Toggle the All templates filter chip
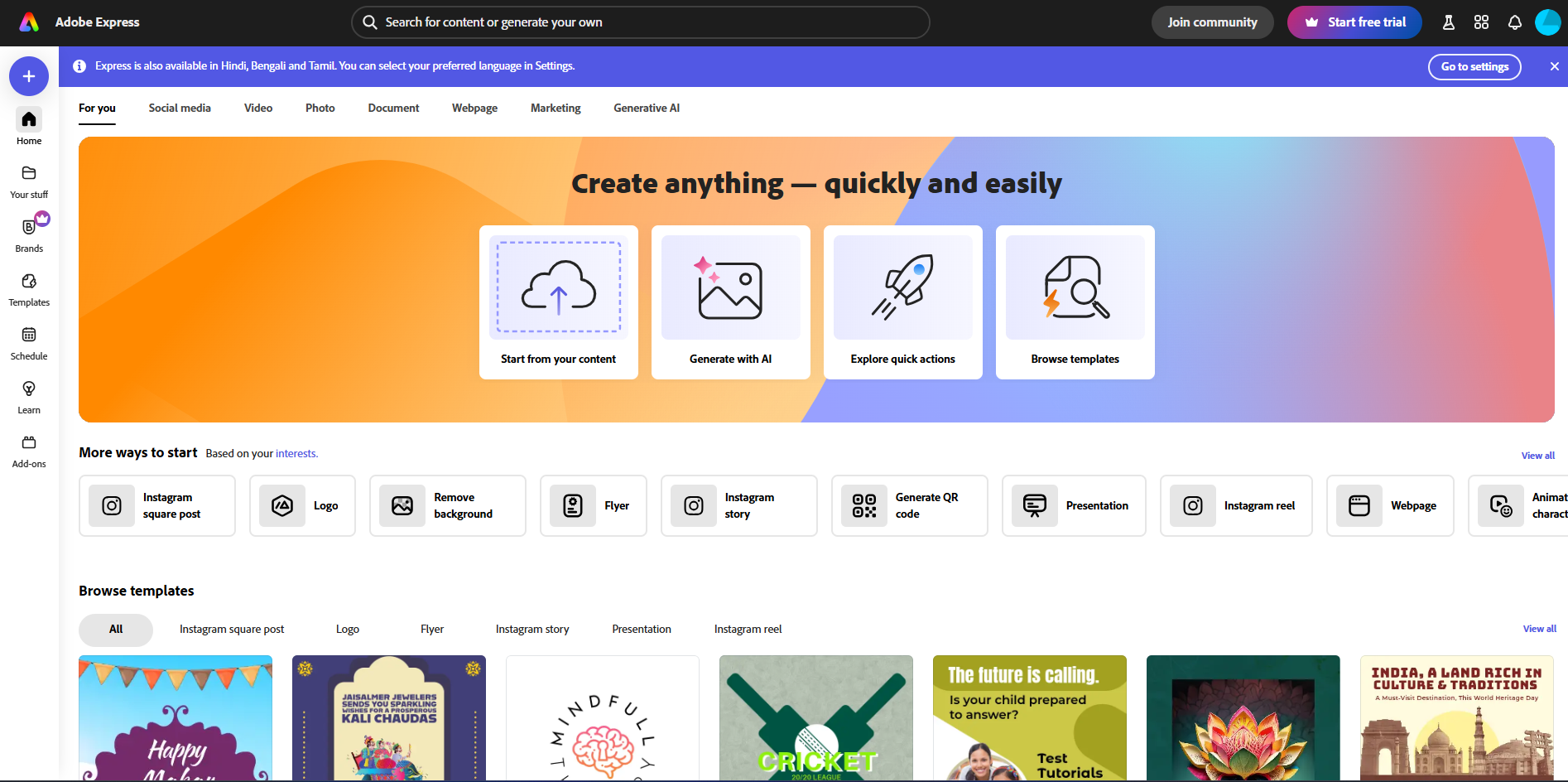 click(x=115, y=629)
